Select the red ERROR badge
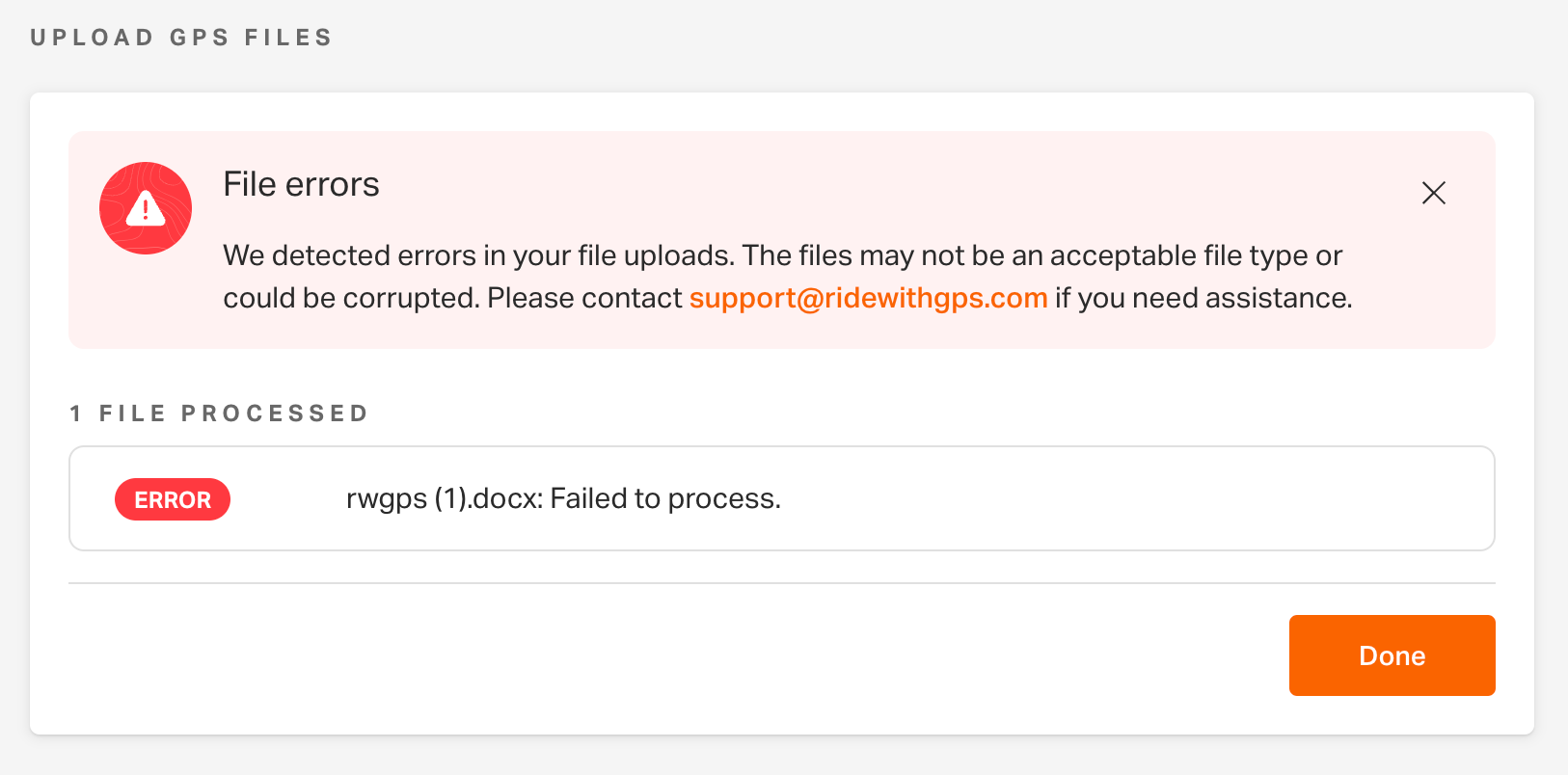The image size is (1568, 775). coord(173,499)
